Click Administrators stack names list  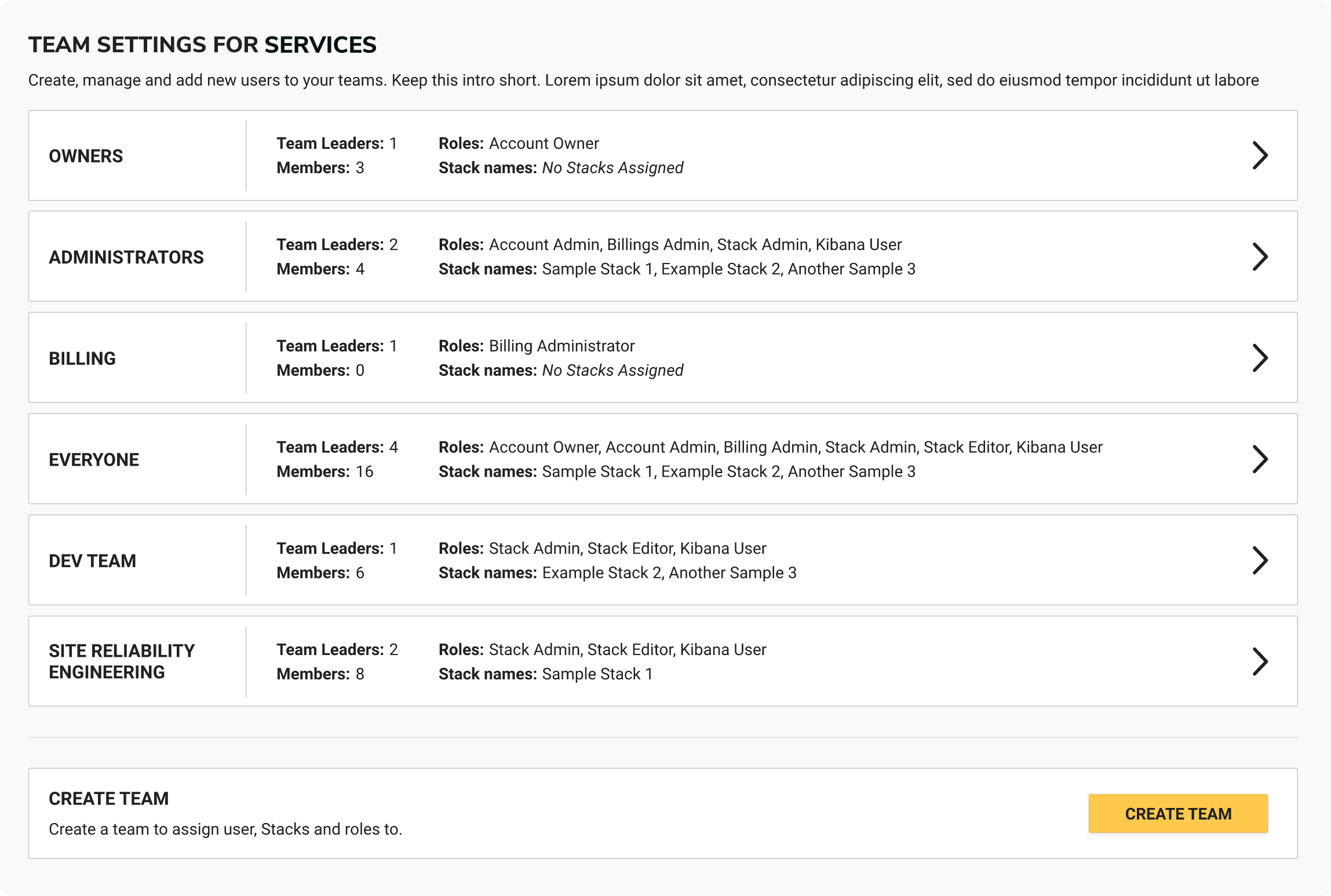[x=728, y=269]
